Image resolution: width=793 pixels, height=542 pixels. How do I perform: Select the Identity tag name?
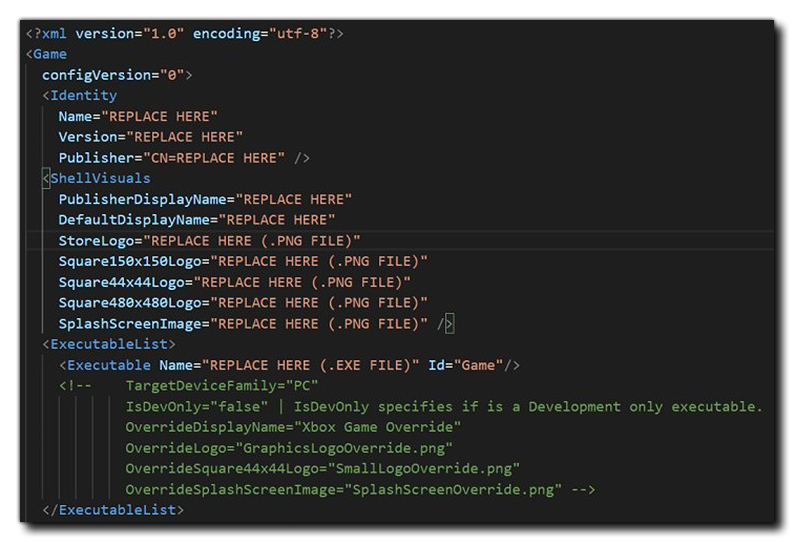point(83,96)
